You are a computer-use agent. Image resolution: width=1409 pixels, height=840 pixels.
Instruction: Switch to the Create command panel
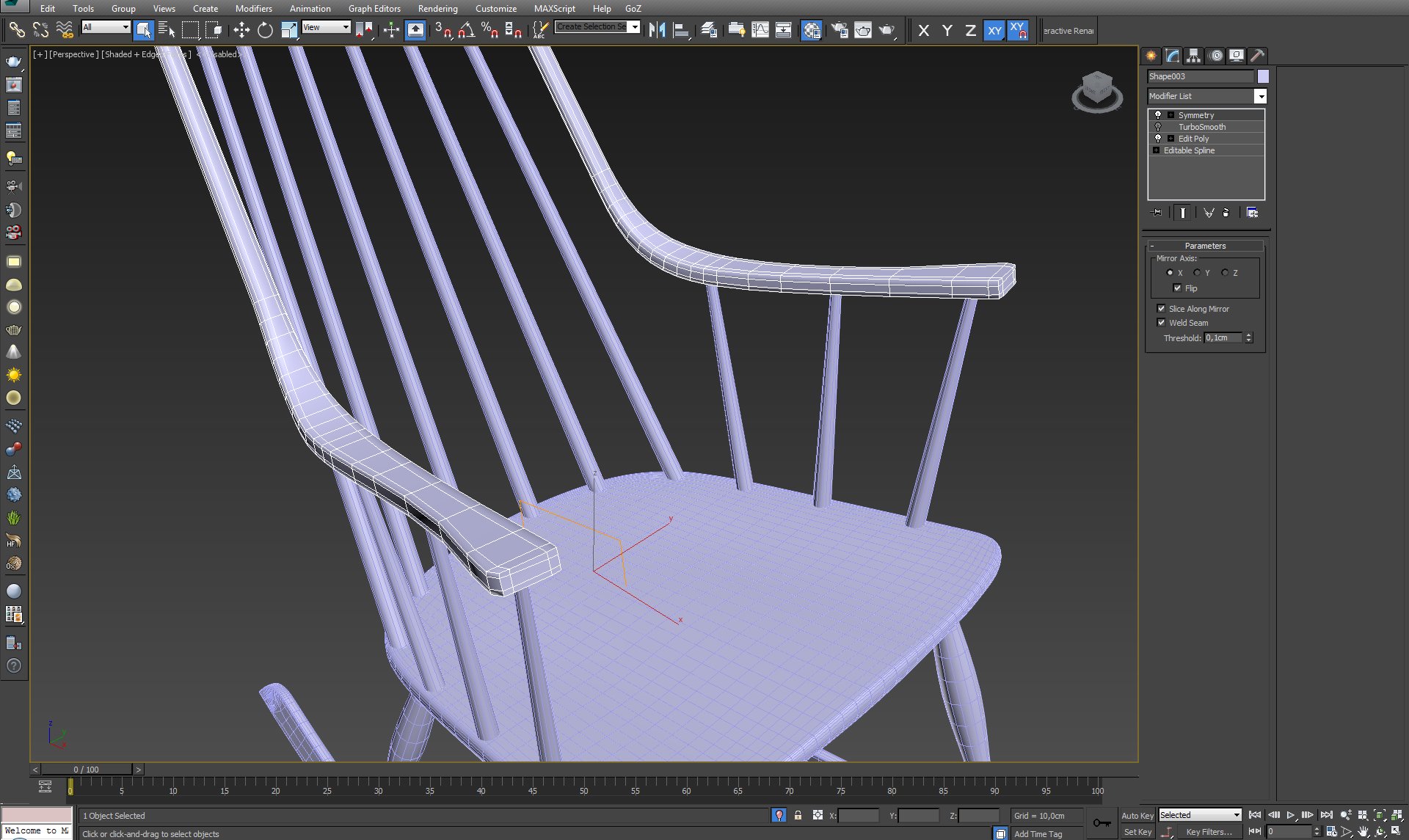pos(1151,56)
